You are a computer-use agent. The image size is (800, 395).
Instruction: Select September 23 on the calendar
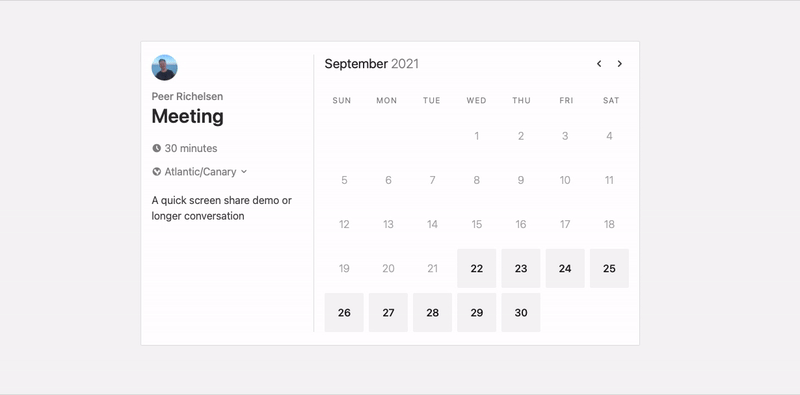[x=521, y=268]
